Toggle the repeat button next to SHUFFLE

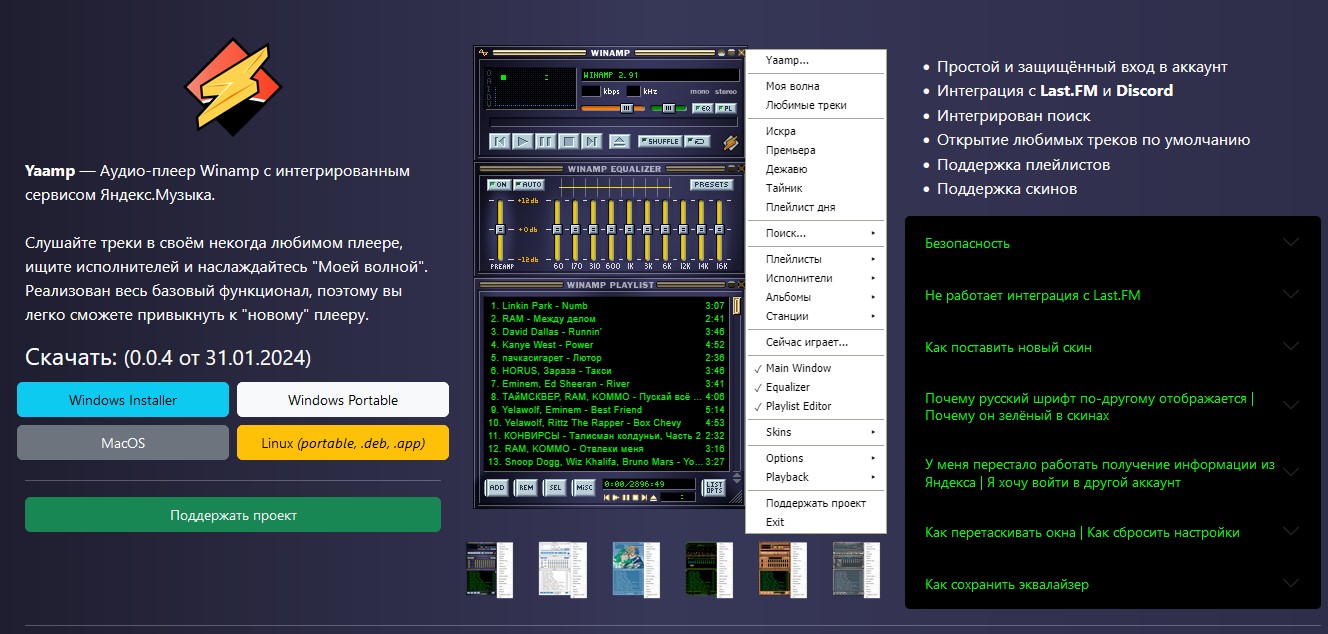(x=697, y=141)
